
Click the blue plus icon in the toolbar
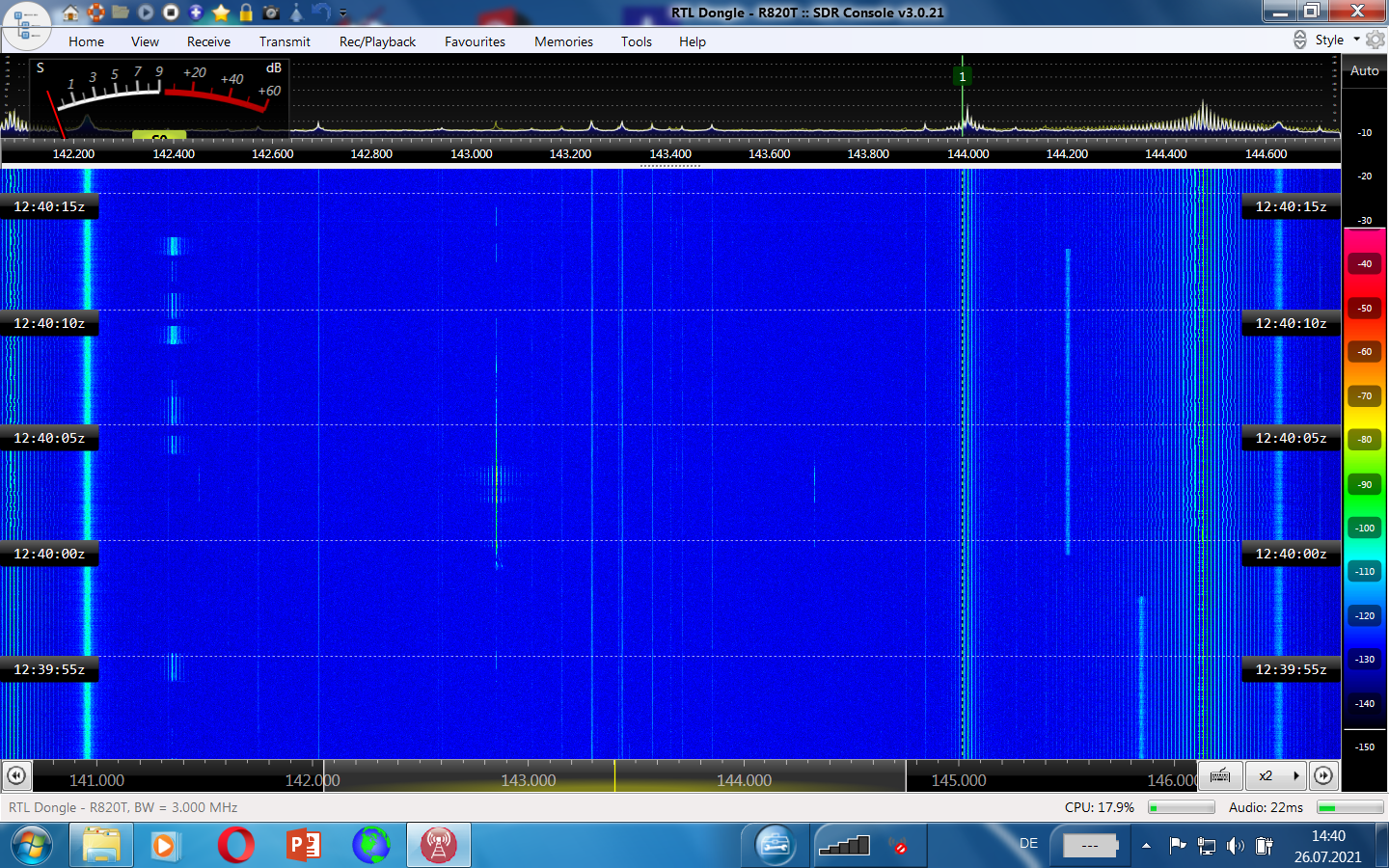click(x=196, y=13)
